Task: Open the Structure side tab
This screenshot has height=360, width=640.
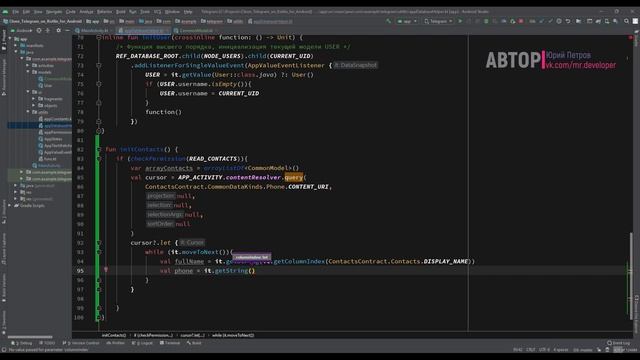Action: point(4,211)
